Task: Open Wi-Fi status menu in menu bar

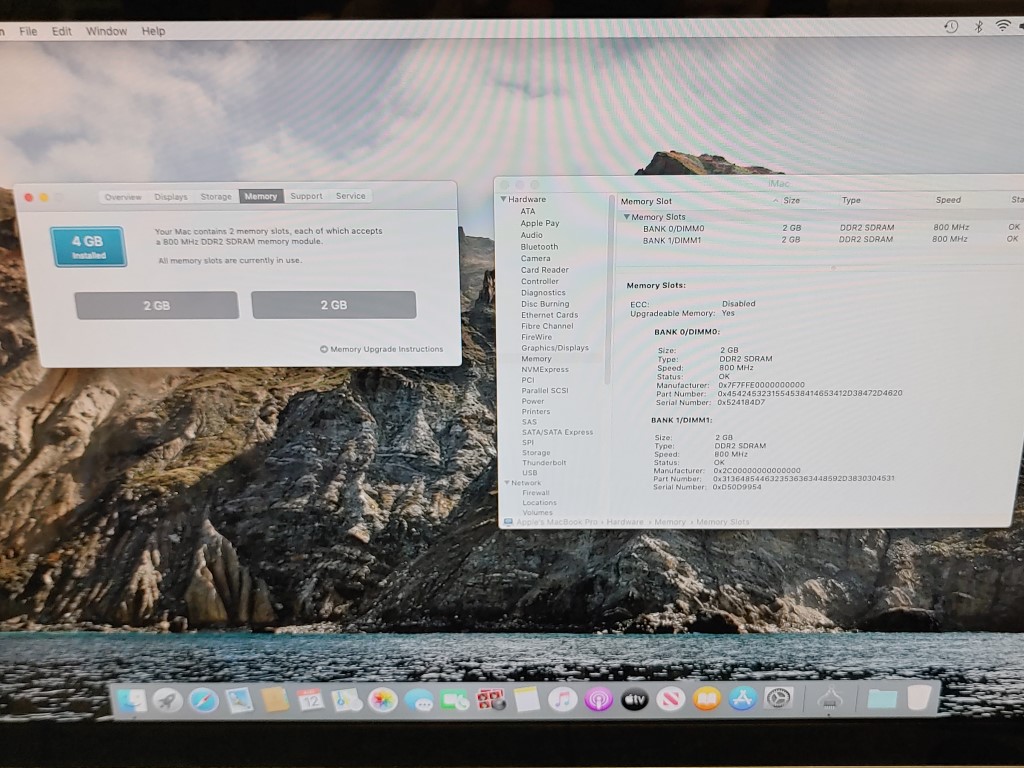Action: tap(1002, 25)
